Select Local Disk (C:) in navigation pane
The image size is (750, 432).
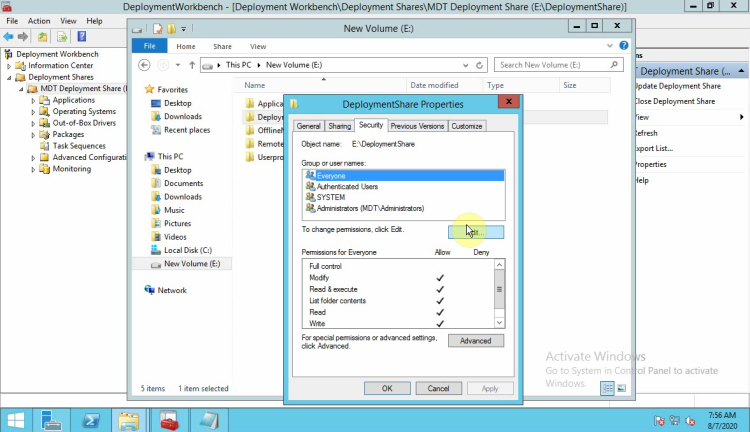click(x=187, y=250)
